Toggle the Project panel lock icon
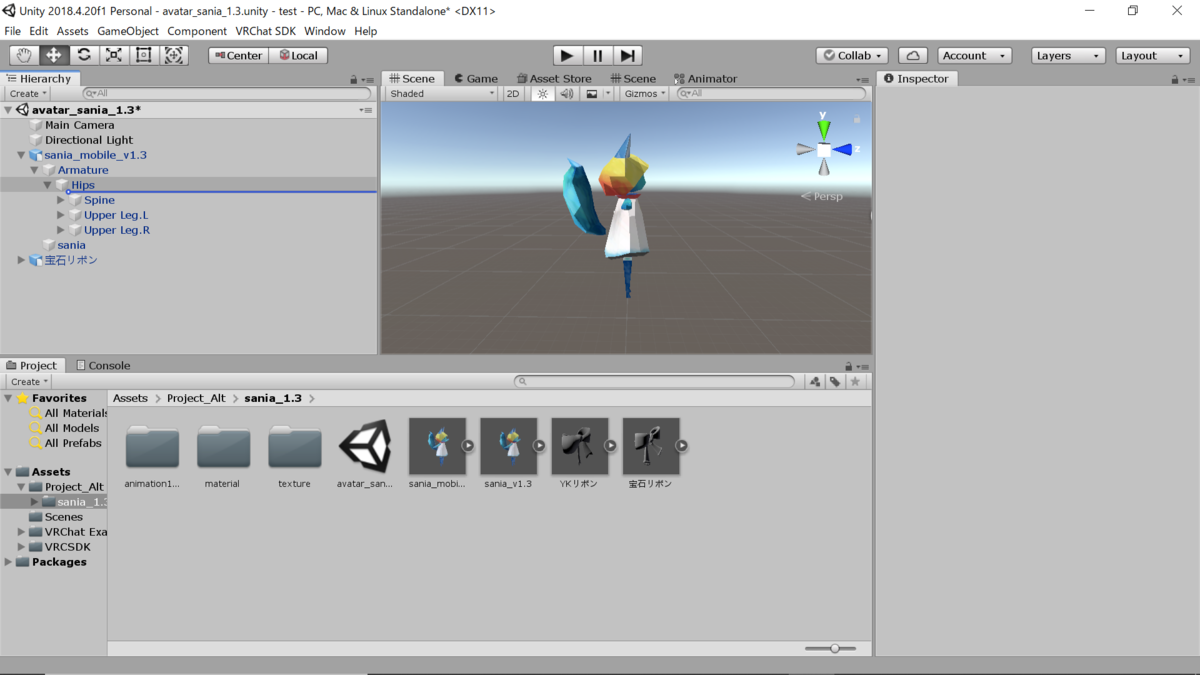Image resolution: width=1200 pixels, height=675 pixels. pyautogui.click(x=849, y=366)
